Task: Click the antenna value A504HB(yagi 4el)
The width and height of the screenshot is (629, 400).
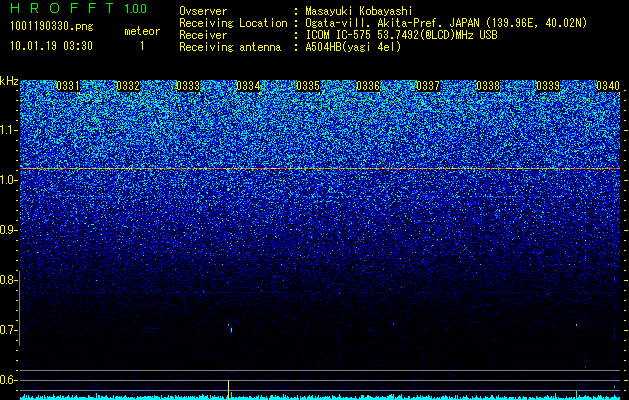Action: tap(353, 47)
